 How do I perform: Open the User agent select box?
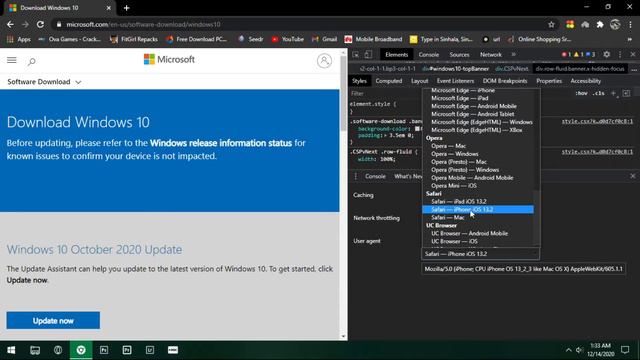[x=480, y=254]
